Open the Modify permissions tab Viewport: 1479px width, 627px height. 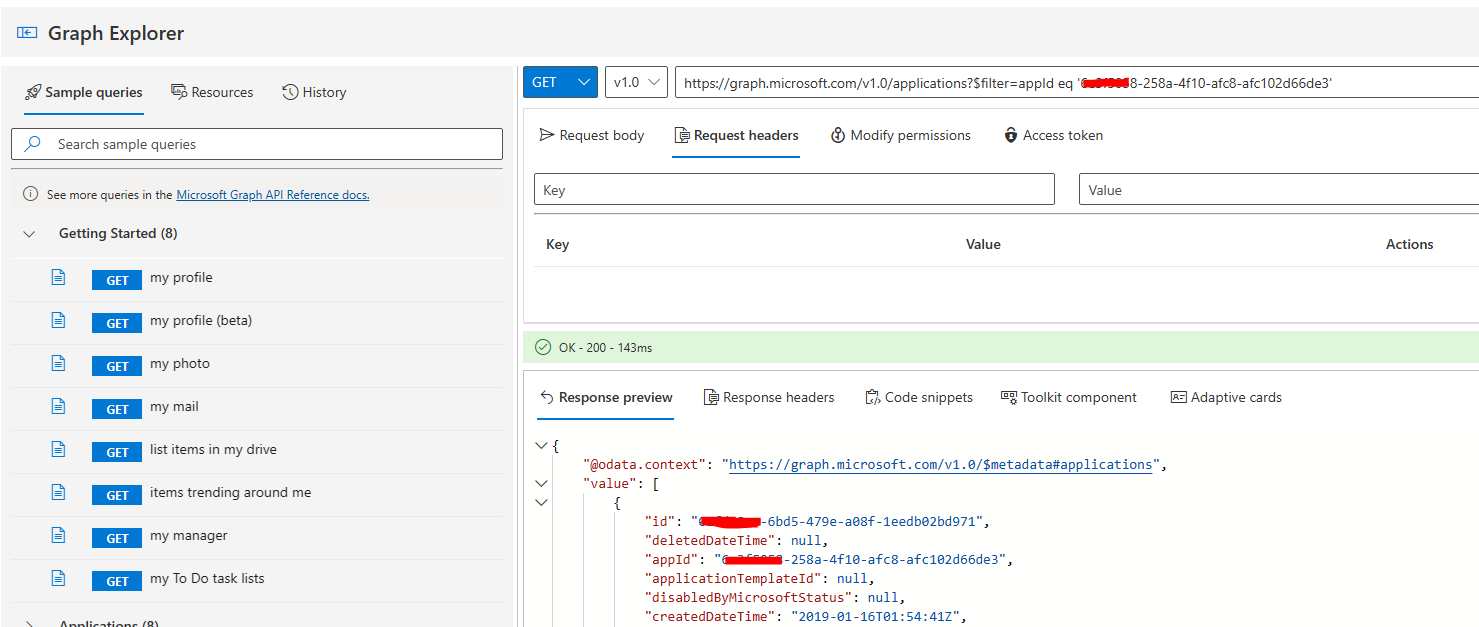click(x=901, y=135)
